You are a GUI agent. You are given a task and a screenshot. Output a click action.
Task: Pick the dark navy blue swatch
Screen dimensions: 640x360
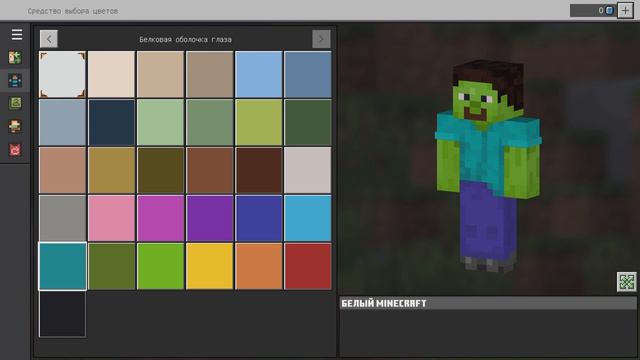111,122
